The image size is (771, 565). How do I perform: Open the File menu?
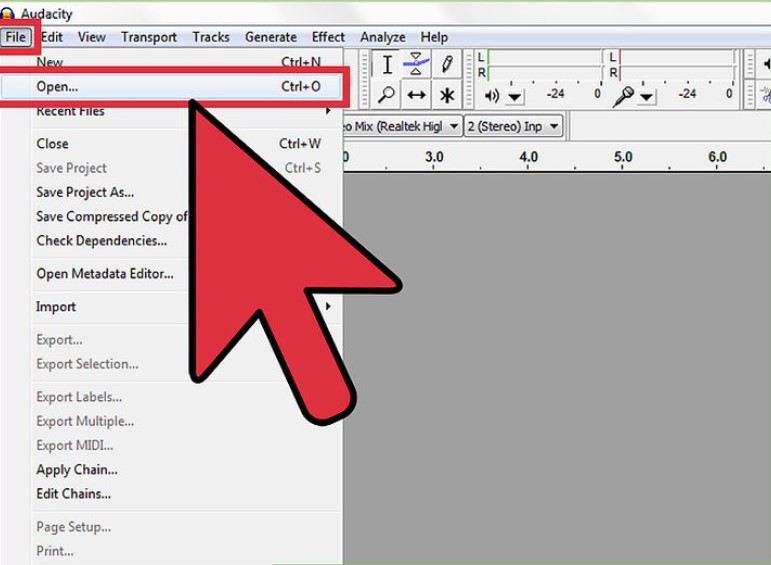pos(16,37)
